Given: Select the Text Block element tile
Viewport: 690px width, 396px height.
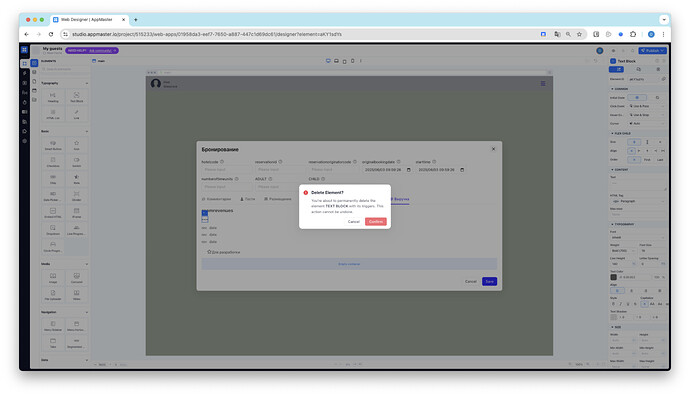Looking at the screenshot, I should [77, 97].
